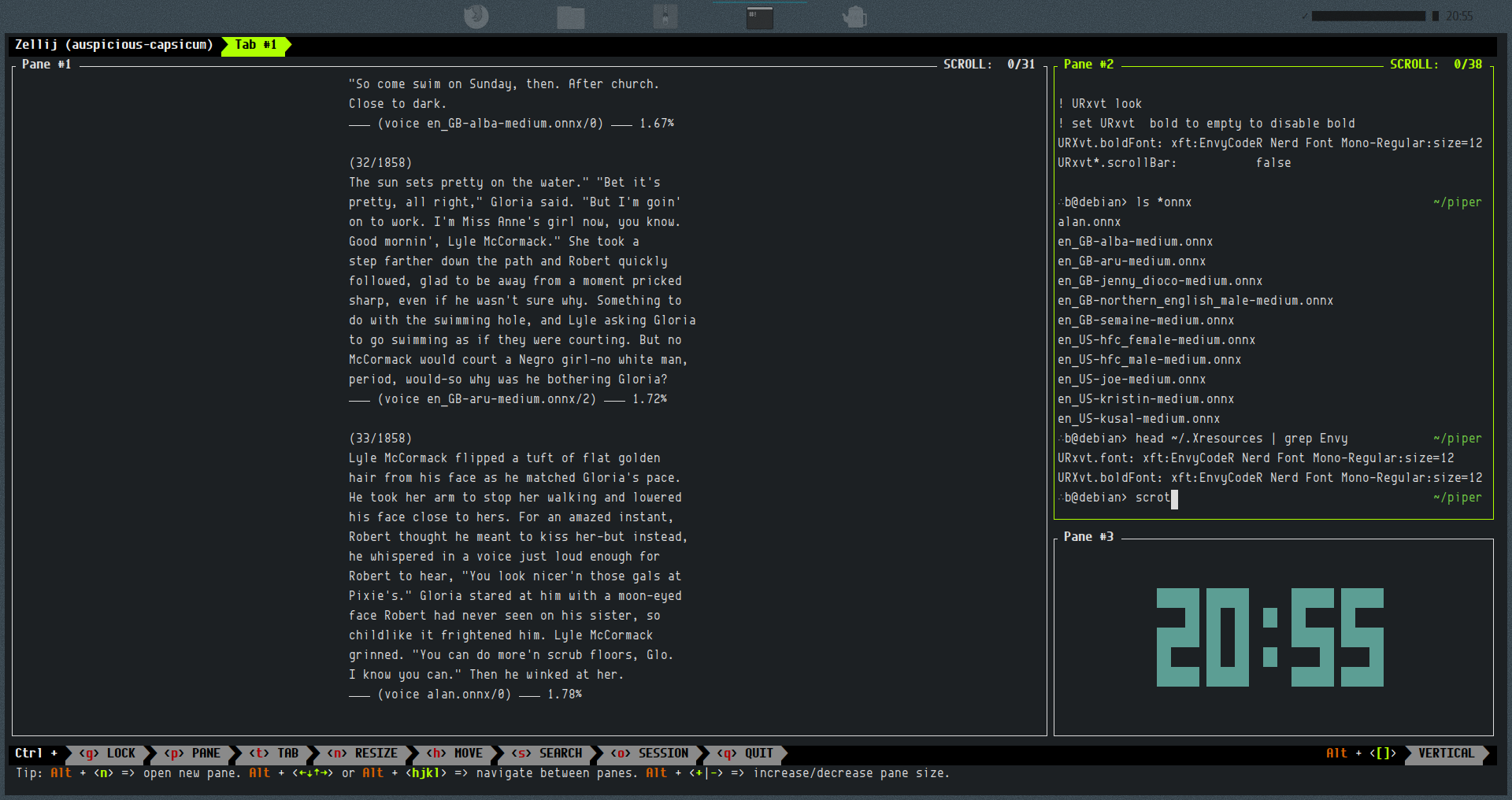1512x800 pixels.
Task: Focus the Pane #2 title
Action: coord(1088,65)
